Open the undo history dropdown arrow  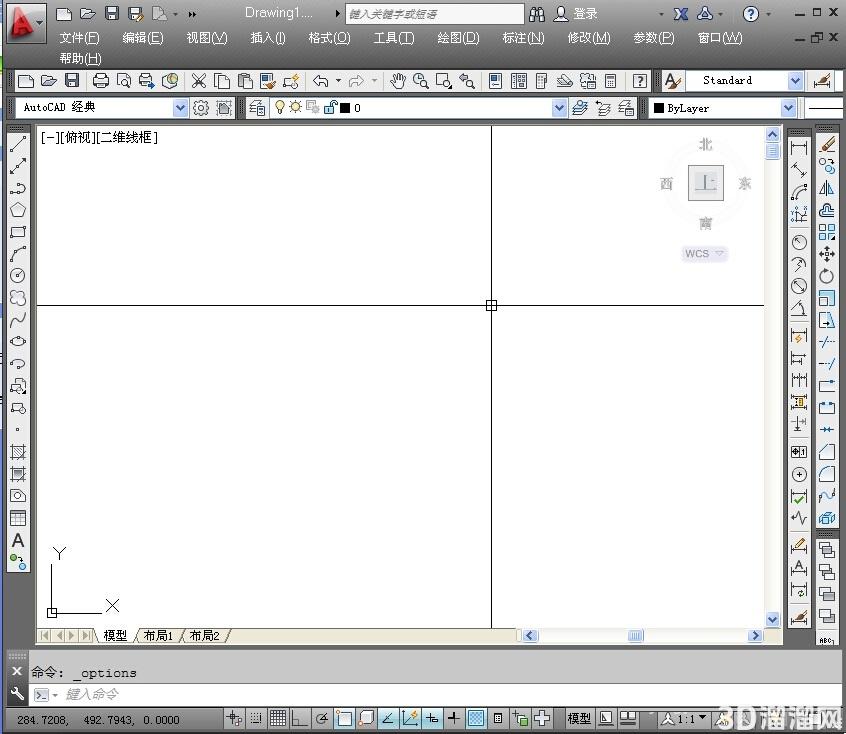click(x=338, y=81)
